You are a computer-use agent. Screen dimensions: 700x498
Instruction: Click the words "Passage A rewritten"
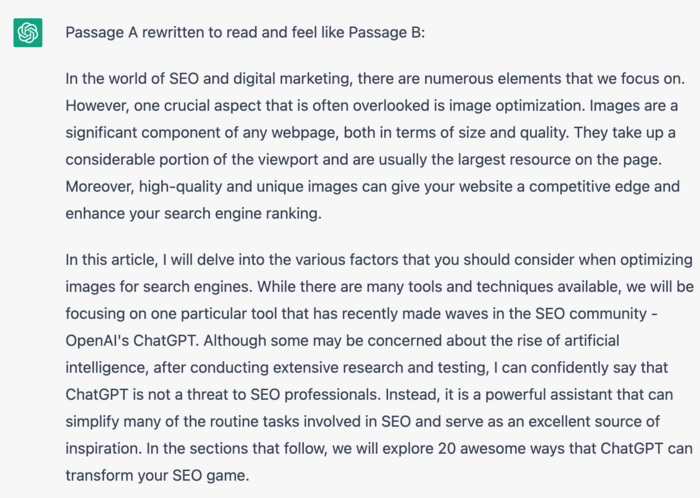[132, 32]
